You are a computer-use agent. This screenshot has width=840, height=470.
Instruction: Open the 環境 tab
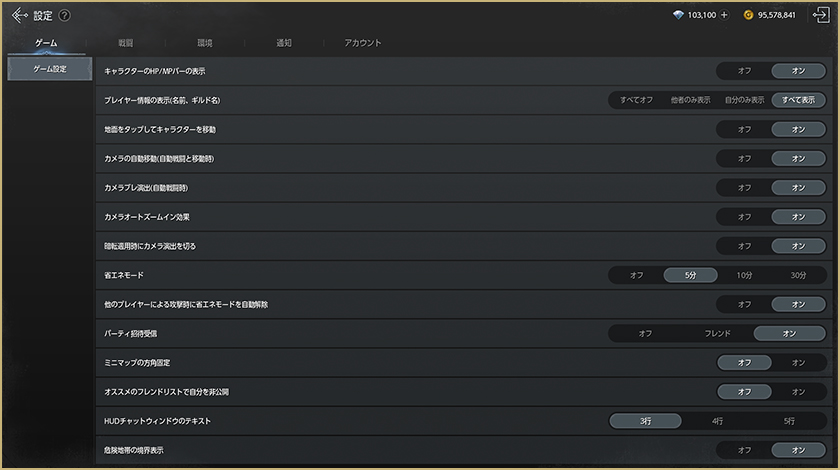tap(204, 43)
